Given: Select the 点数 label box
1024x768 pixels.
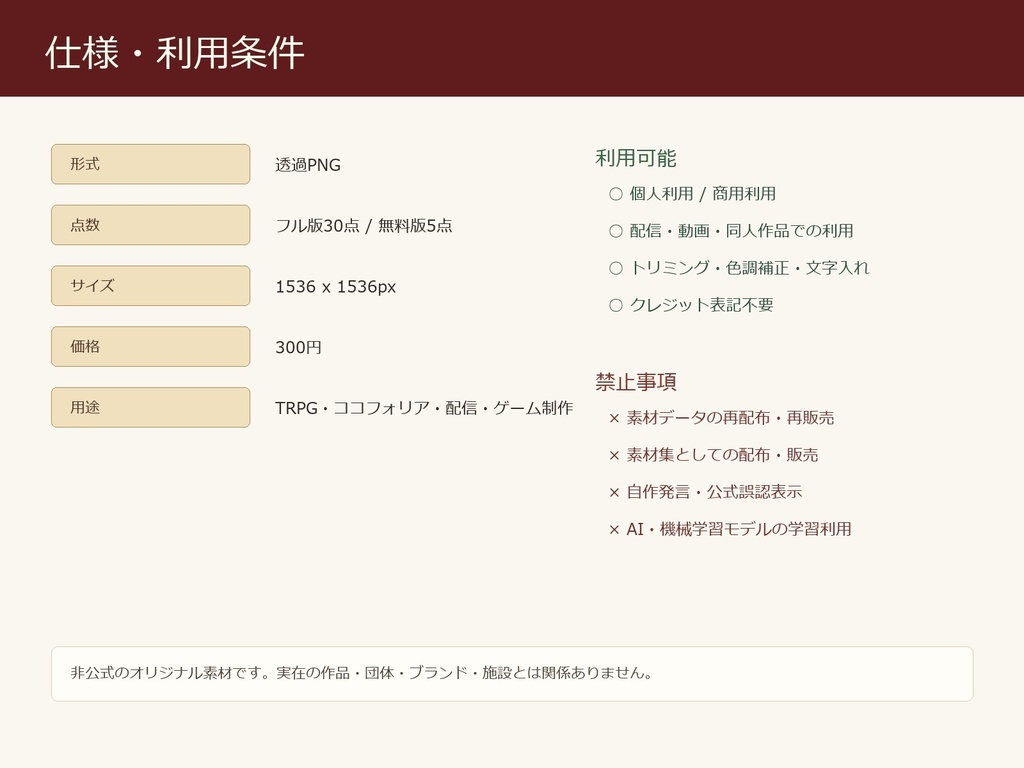Looking at the screenshot, I should pyautogui.click(x=151, y=225).
